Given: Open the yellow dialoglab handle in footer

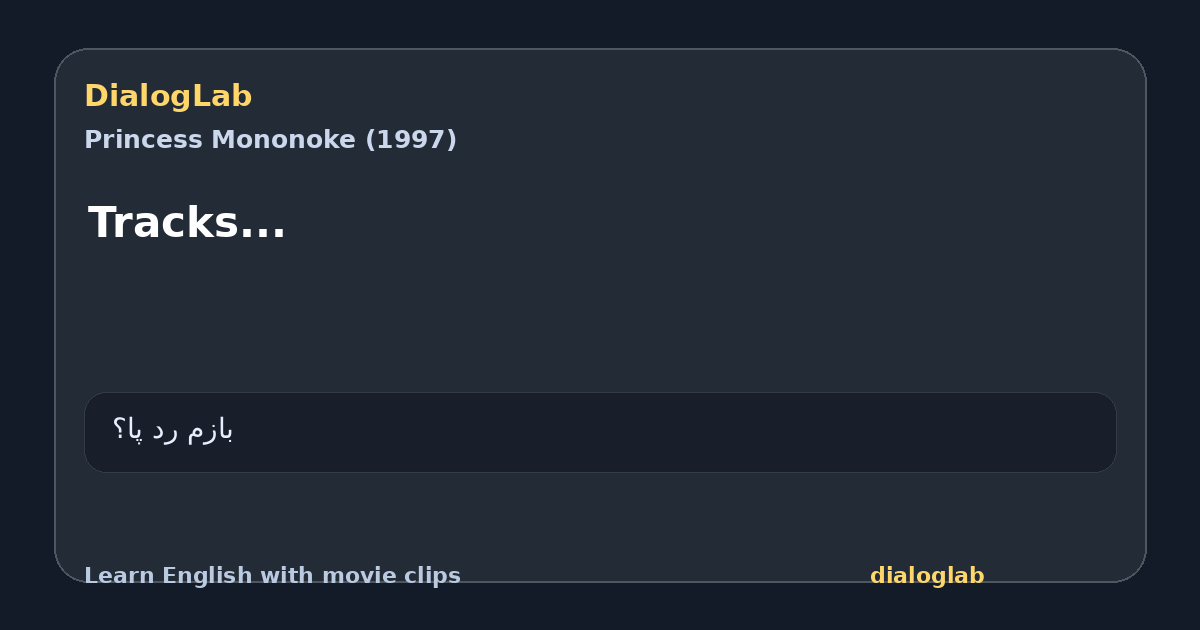Looking at the screenshot, I should [x=927, y=576].
